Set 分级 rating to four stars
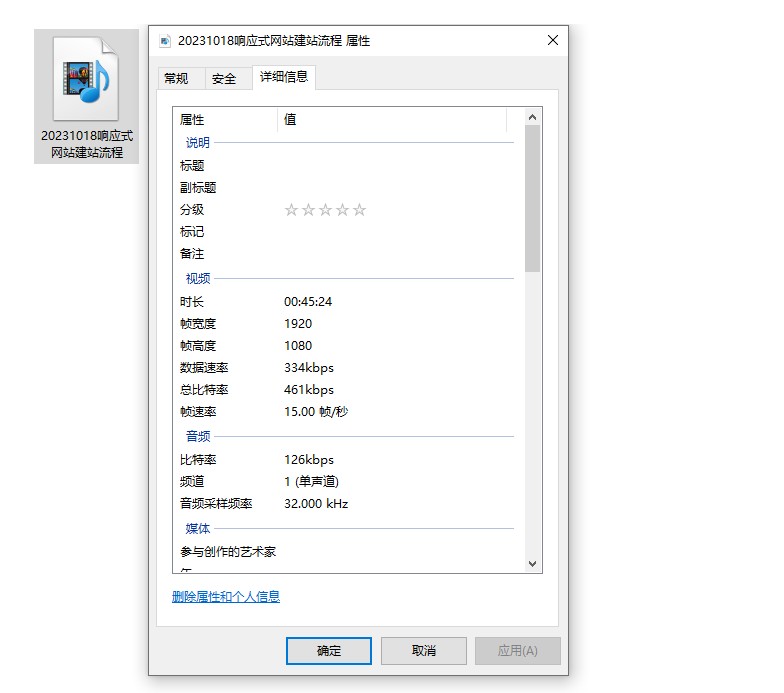Screen dimensions: 784x693 pos(342,210)
